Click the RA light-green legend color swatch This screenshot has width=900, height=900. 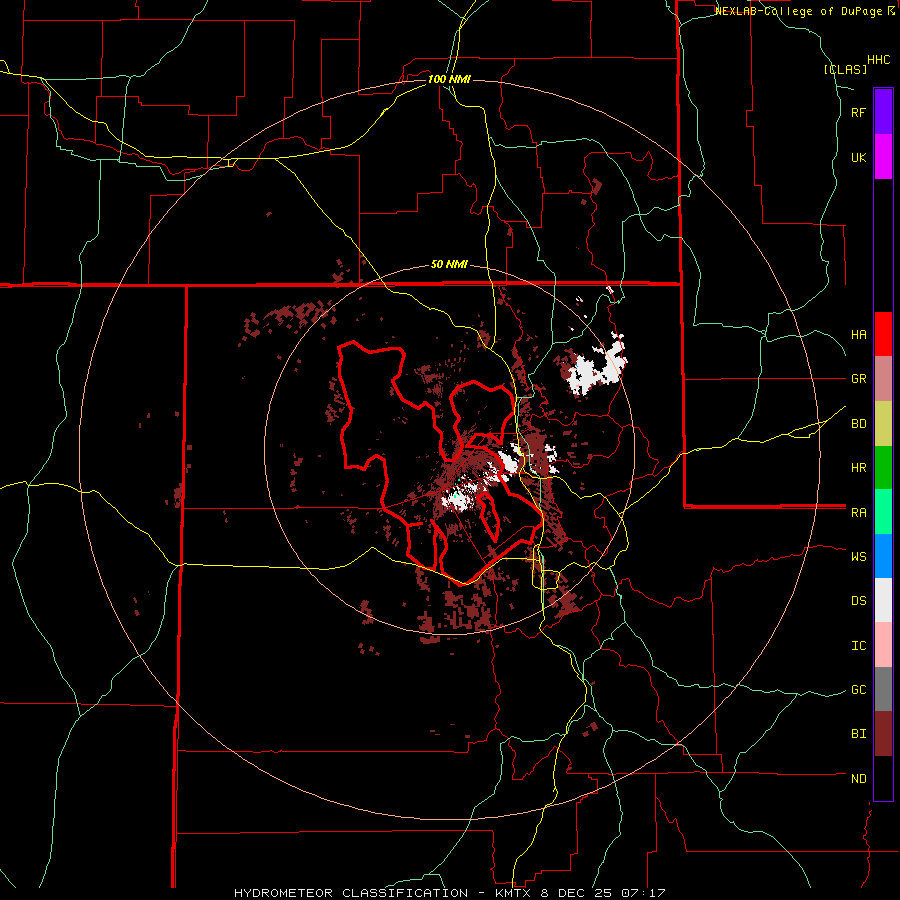coord(883,512)
